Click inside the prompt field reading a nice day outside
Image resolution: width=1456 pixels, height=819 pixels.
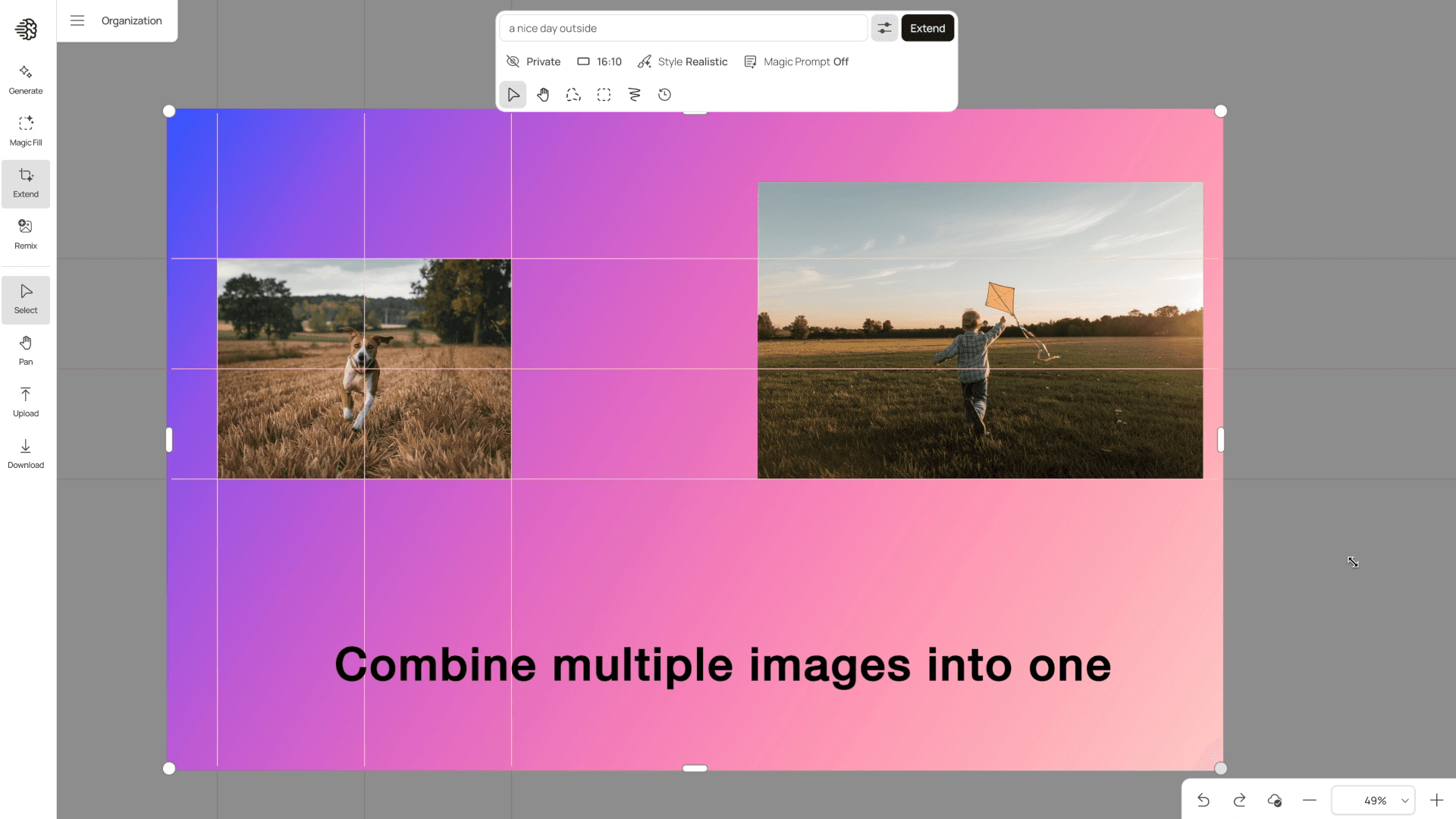click(x=682, y=27)
